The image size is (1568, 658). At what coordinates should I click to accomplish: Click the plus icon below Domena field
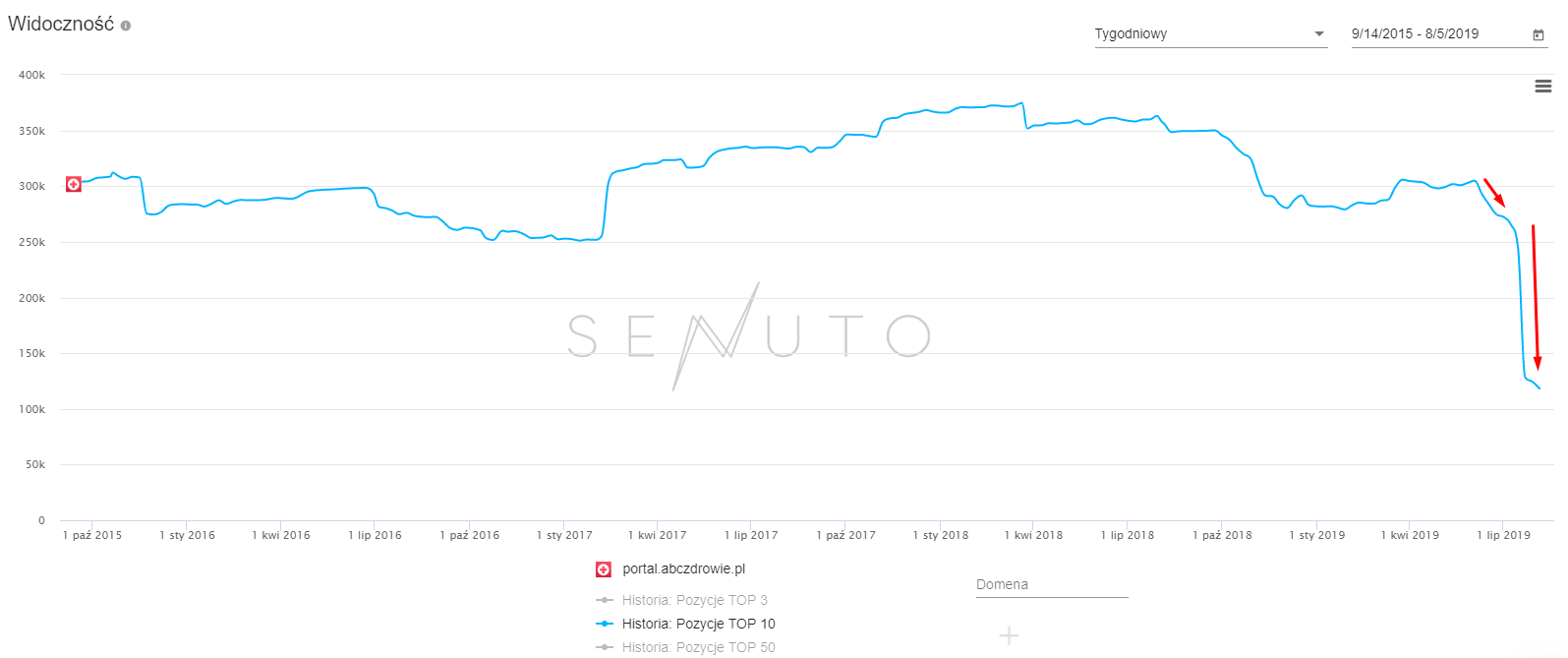[x=1009, y=635]
